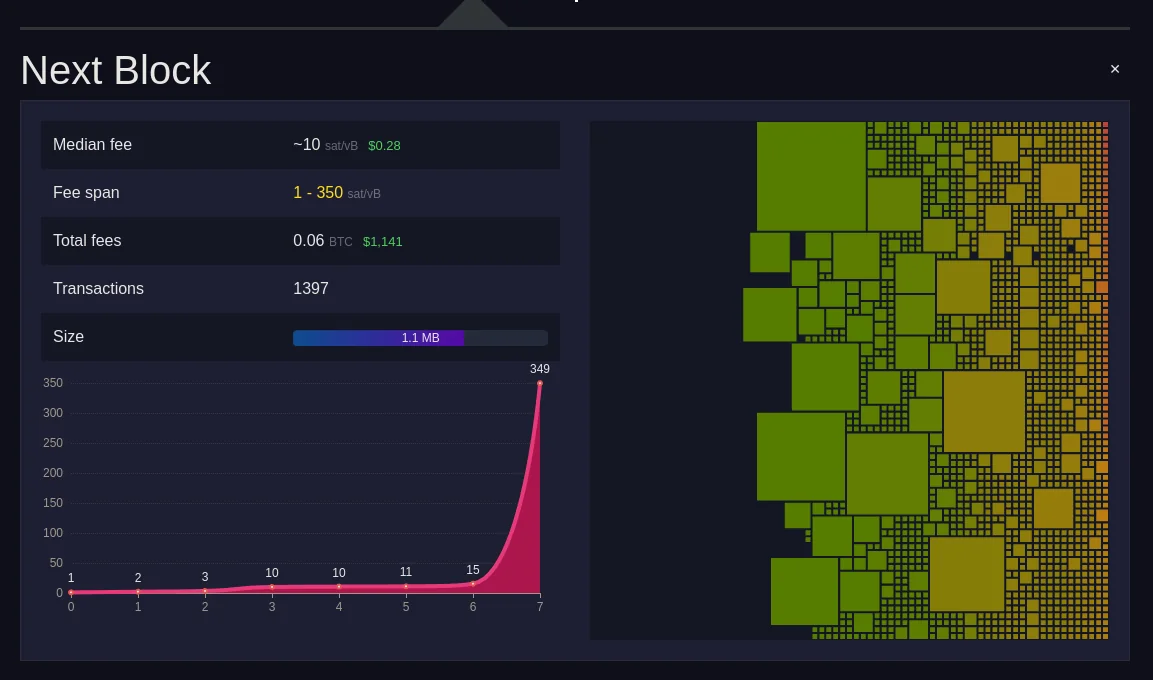The width and height of the screenshot is (1153, 680).
Task: Click the Next Block heading
Action: pyautogui.click(x=116, y=71)
